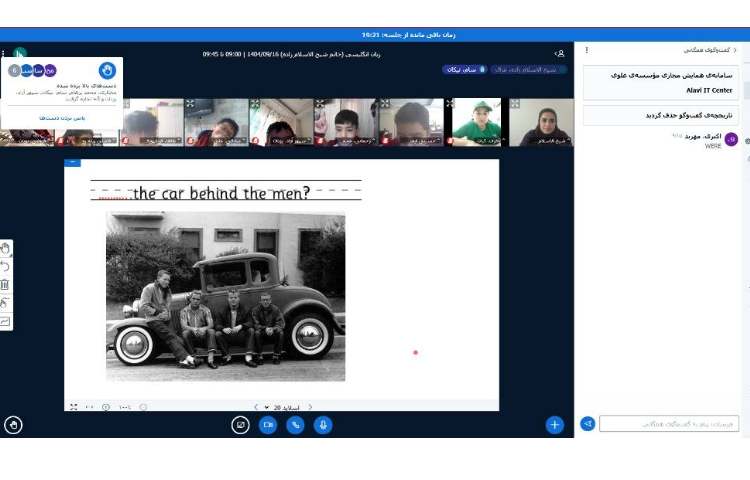Open the slide number dropdown
Viewport: 750px width, 480px height.
283,407
